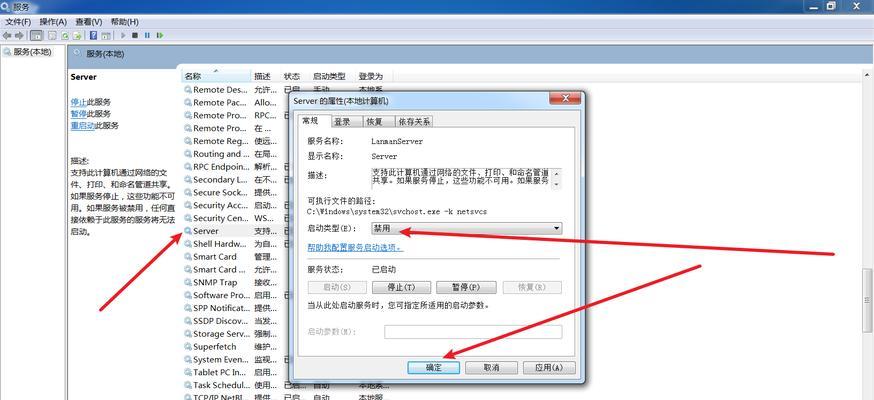Sort the list by the 名称 column header
The width and height of the screenshot is (874, 400).
click(217, 76)
